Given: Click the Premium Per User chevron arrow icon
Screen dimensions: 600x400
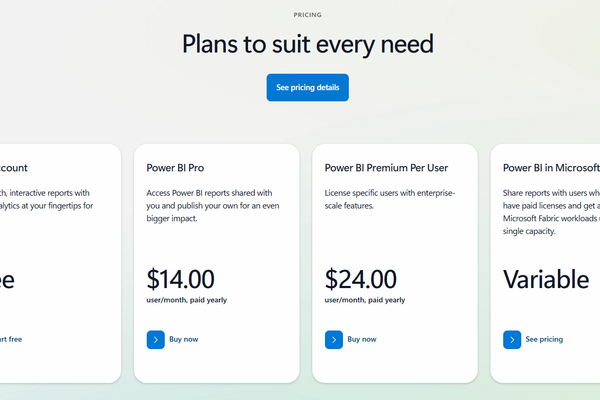Looking at the screenshot, I should pyautogui.click(x=334, y=339).
